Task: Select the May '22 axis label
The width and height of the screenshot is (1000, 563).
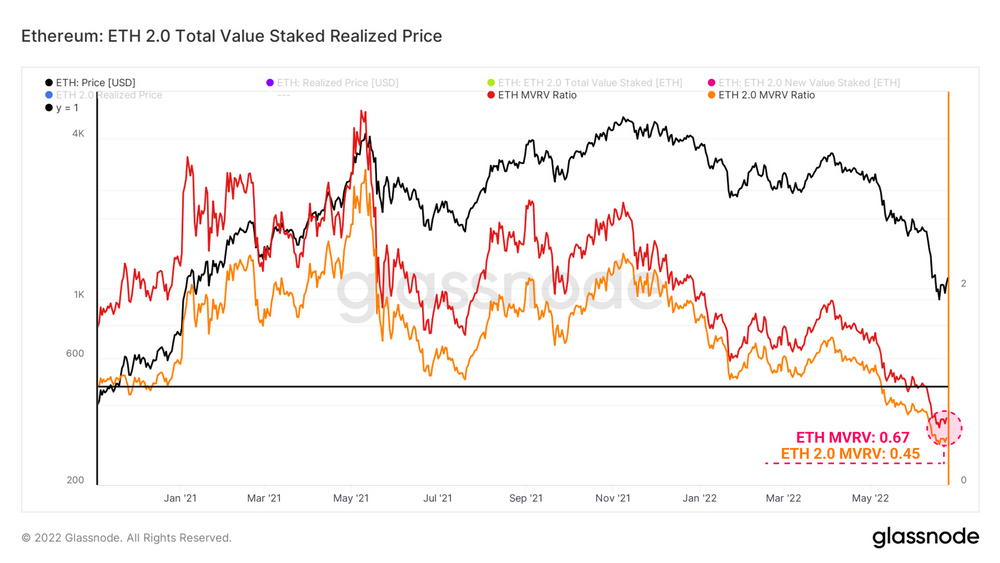Action: [x=870, y=498]
